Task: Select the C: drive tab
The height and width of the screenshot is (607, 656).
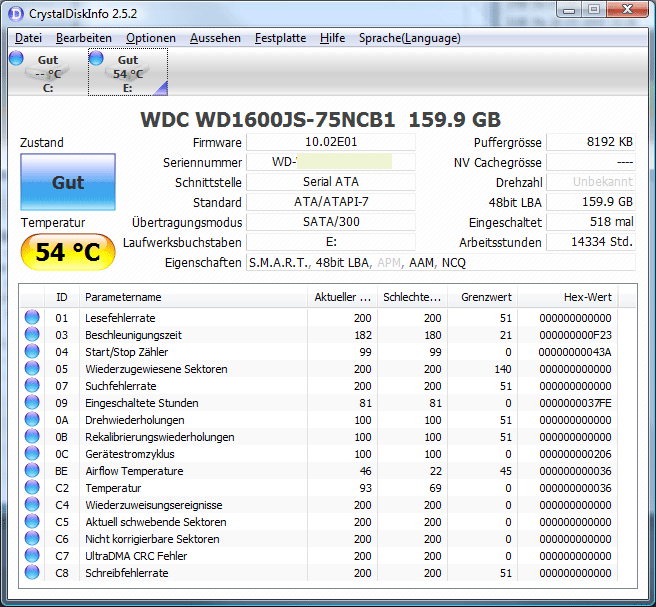Action: tap(47, 72)
